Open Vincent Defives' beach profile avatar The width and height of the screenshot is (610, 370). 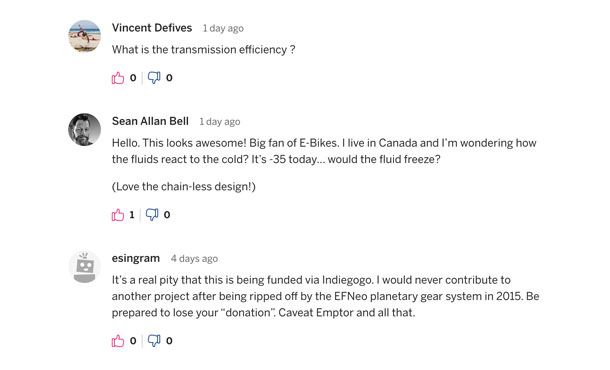pos(84,36)
